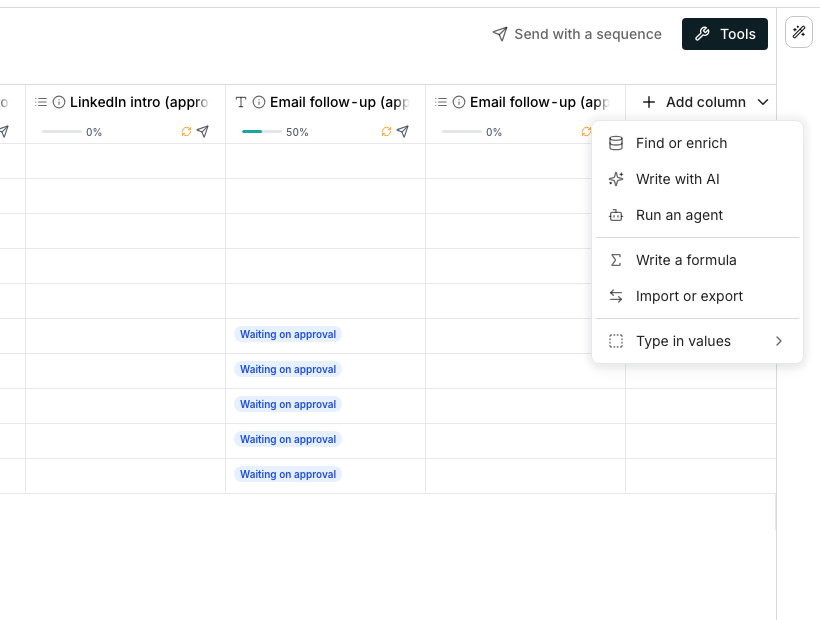
Task: Open the magic wand panel icon
Action: (799, 32)
